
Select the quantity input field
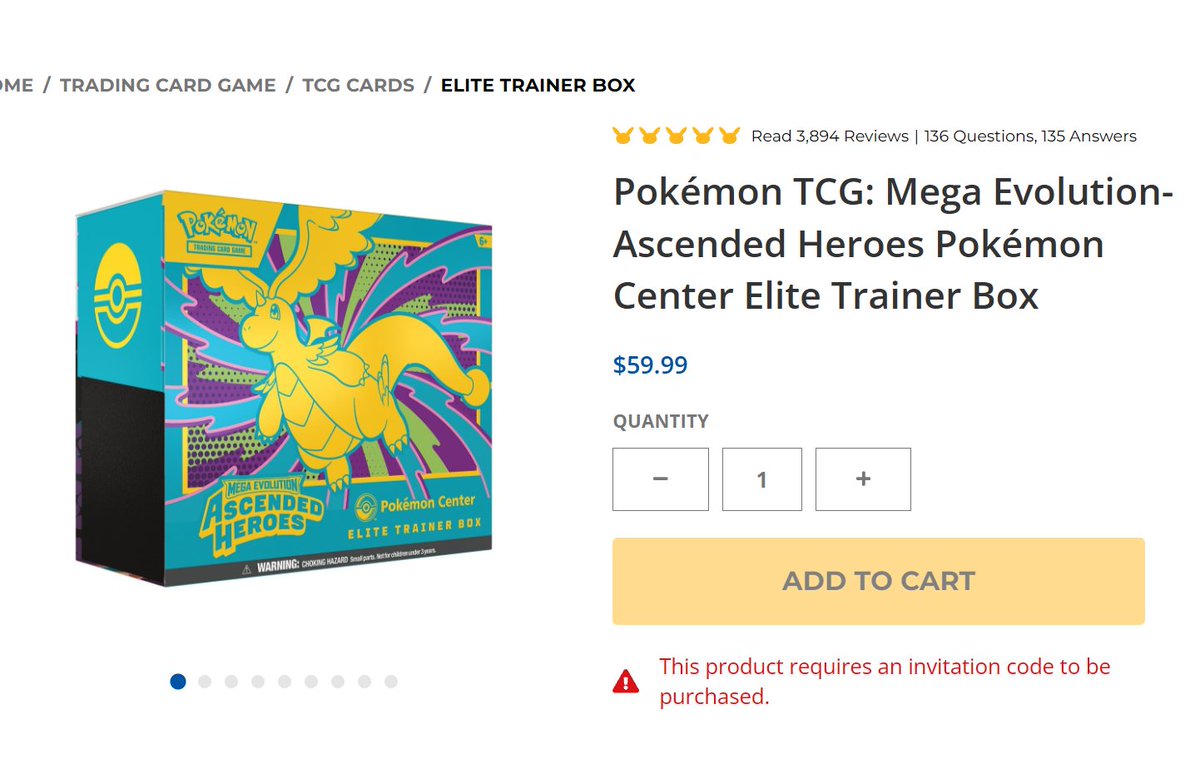[762, 479]
